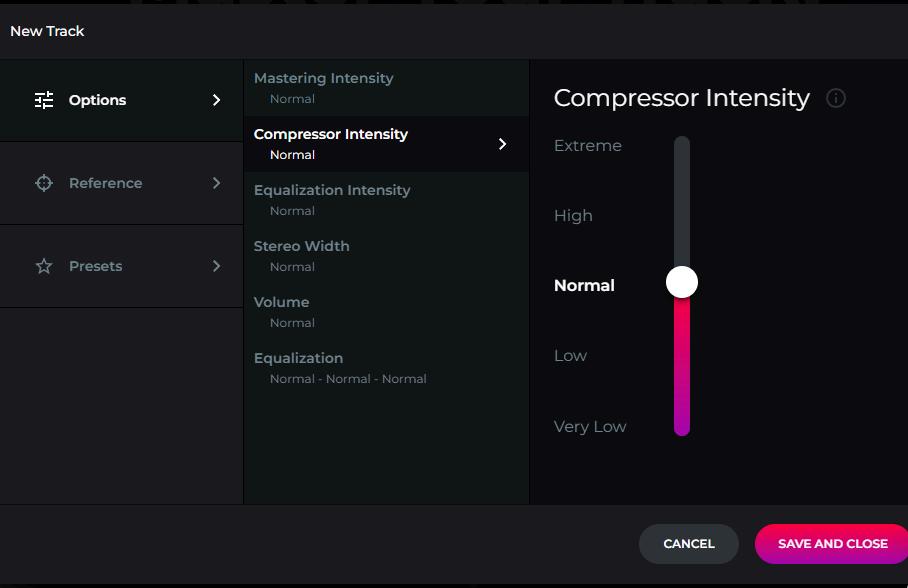Set compressor intensity to Extreme
The image size is (908, 588).
tap(588, 146)
